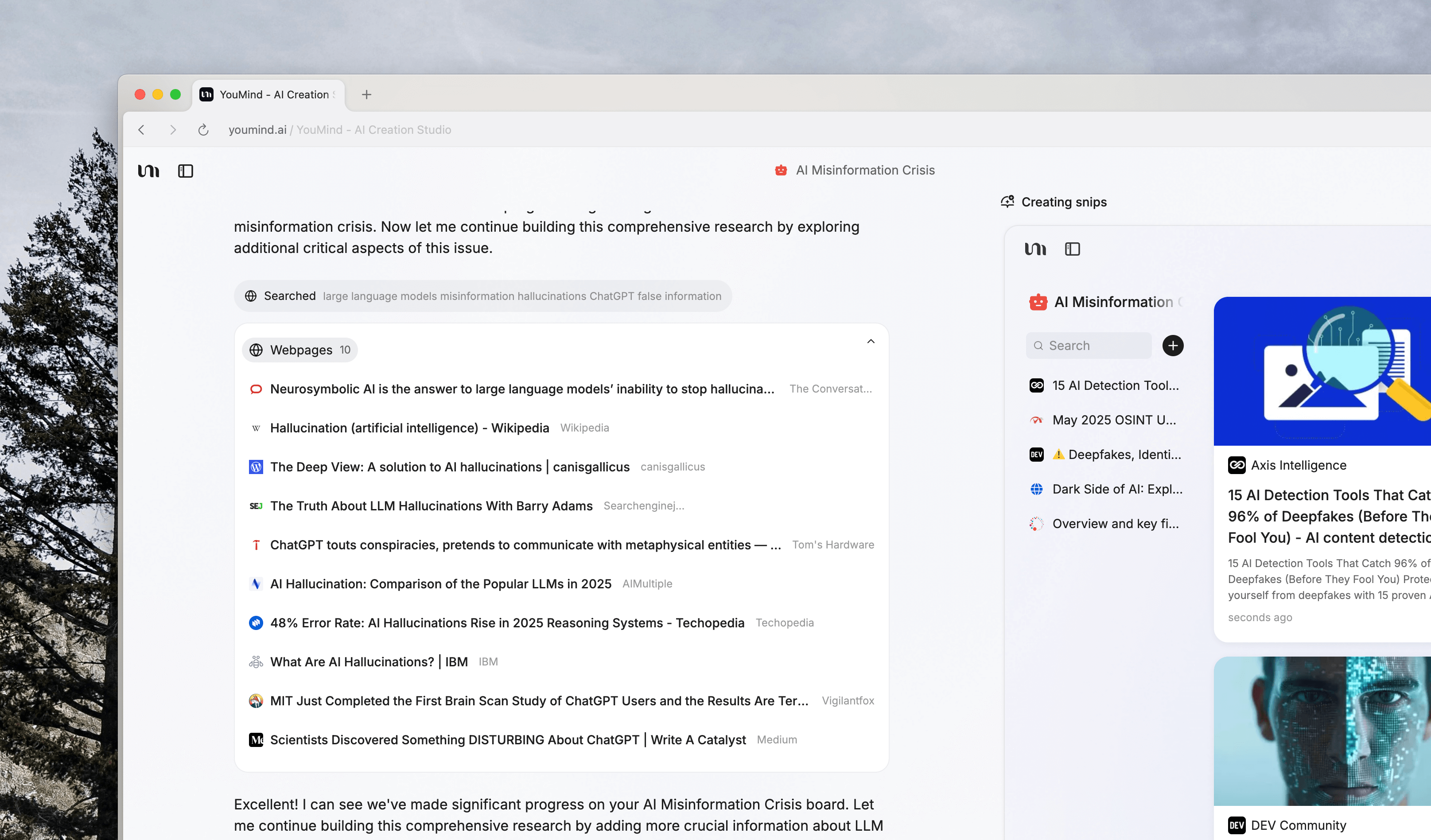Image resolution: width=1431 pixels, height=840 pixels.
Task: Open the What Are AI Hallucinations IBM link
Action: [369, 661]
